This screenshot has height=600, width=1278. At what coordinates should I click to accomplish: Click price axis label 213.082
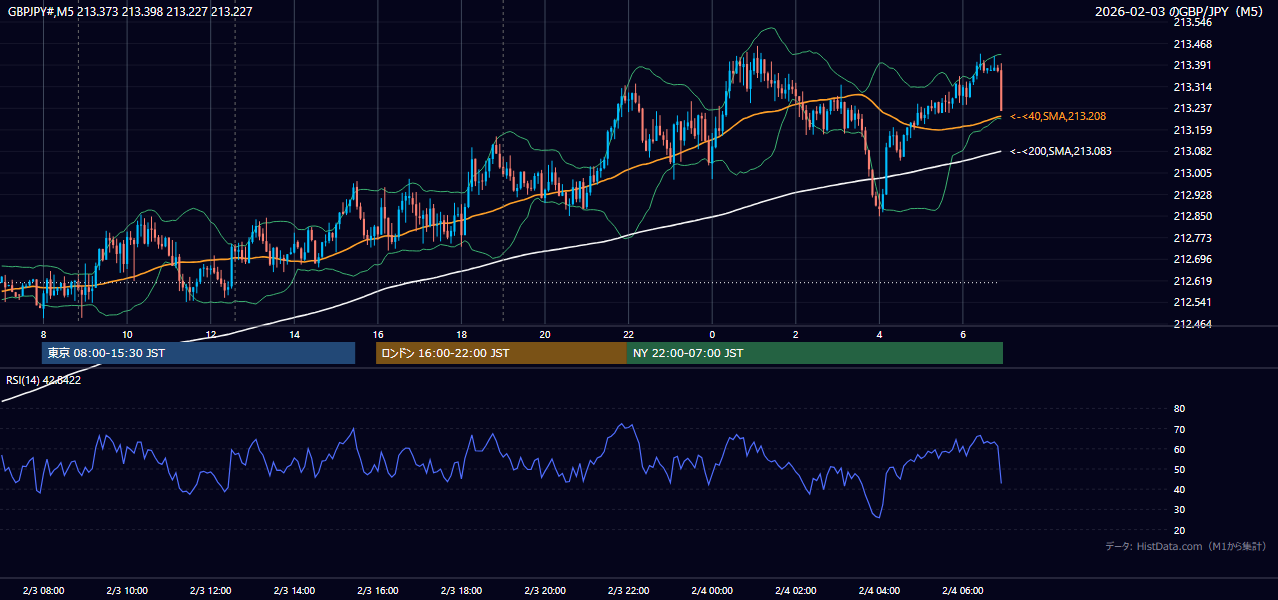[1192, 152]
